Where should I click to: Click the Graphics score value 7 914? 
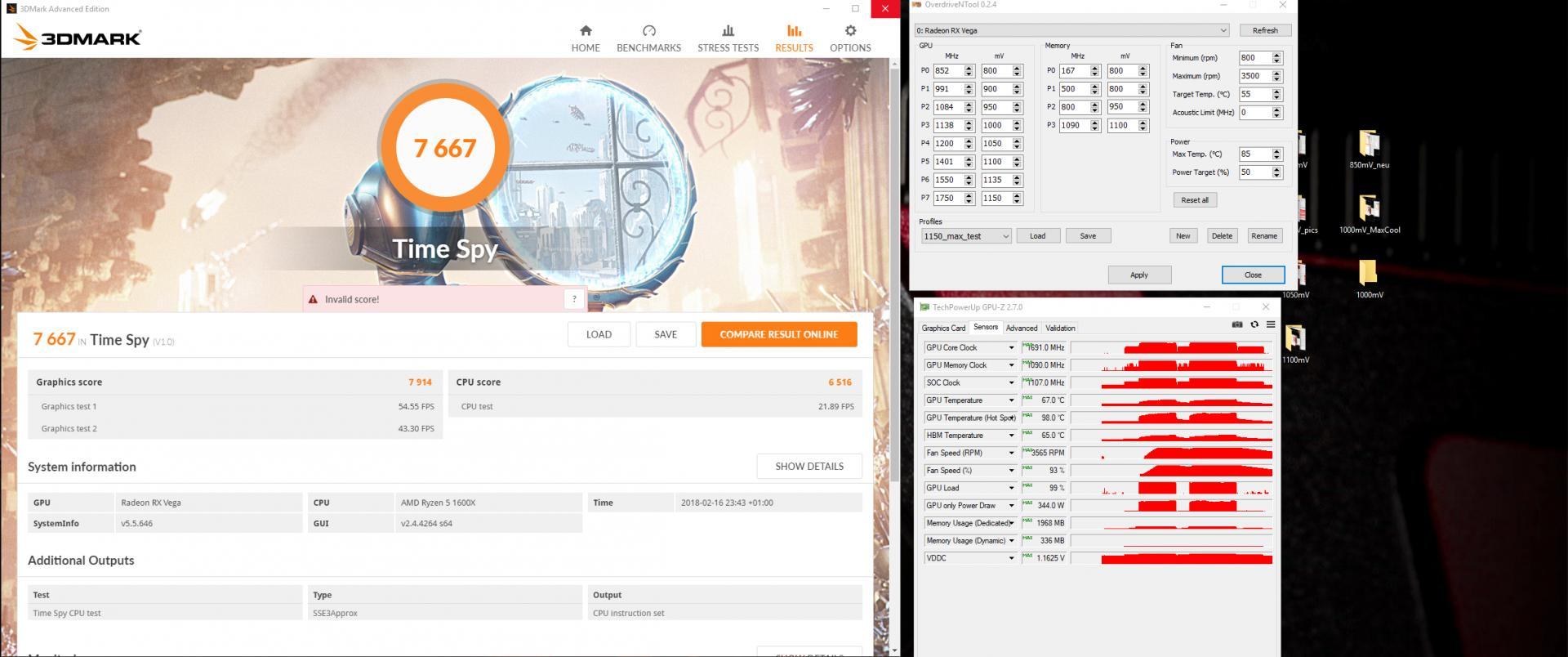[x=420, y=382]
